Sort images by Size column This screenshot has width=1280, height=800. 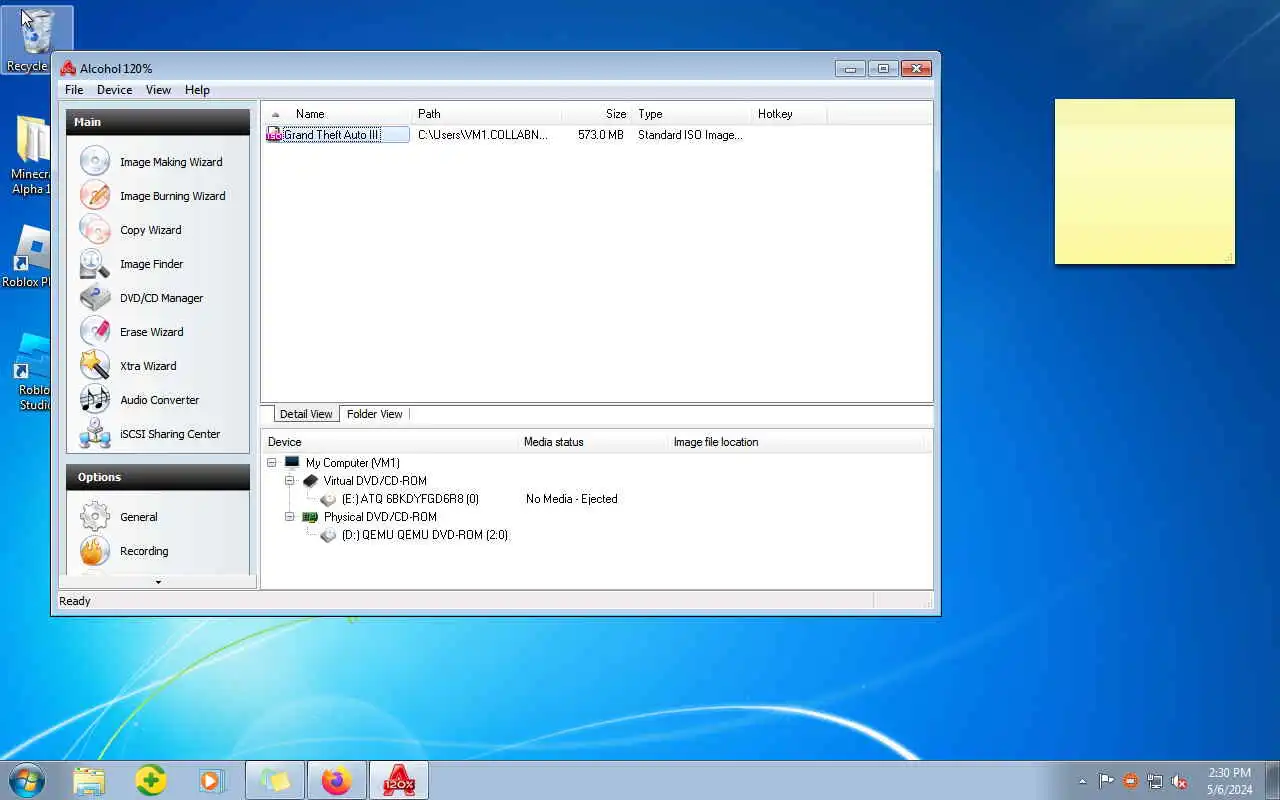tap(596, 114)
